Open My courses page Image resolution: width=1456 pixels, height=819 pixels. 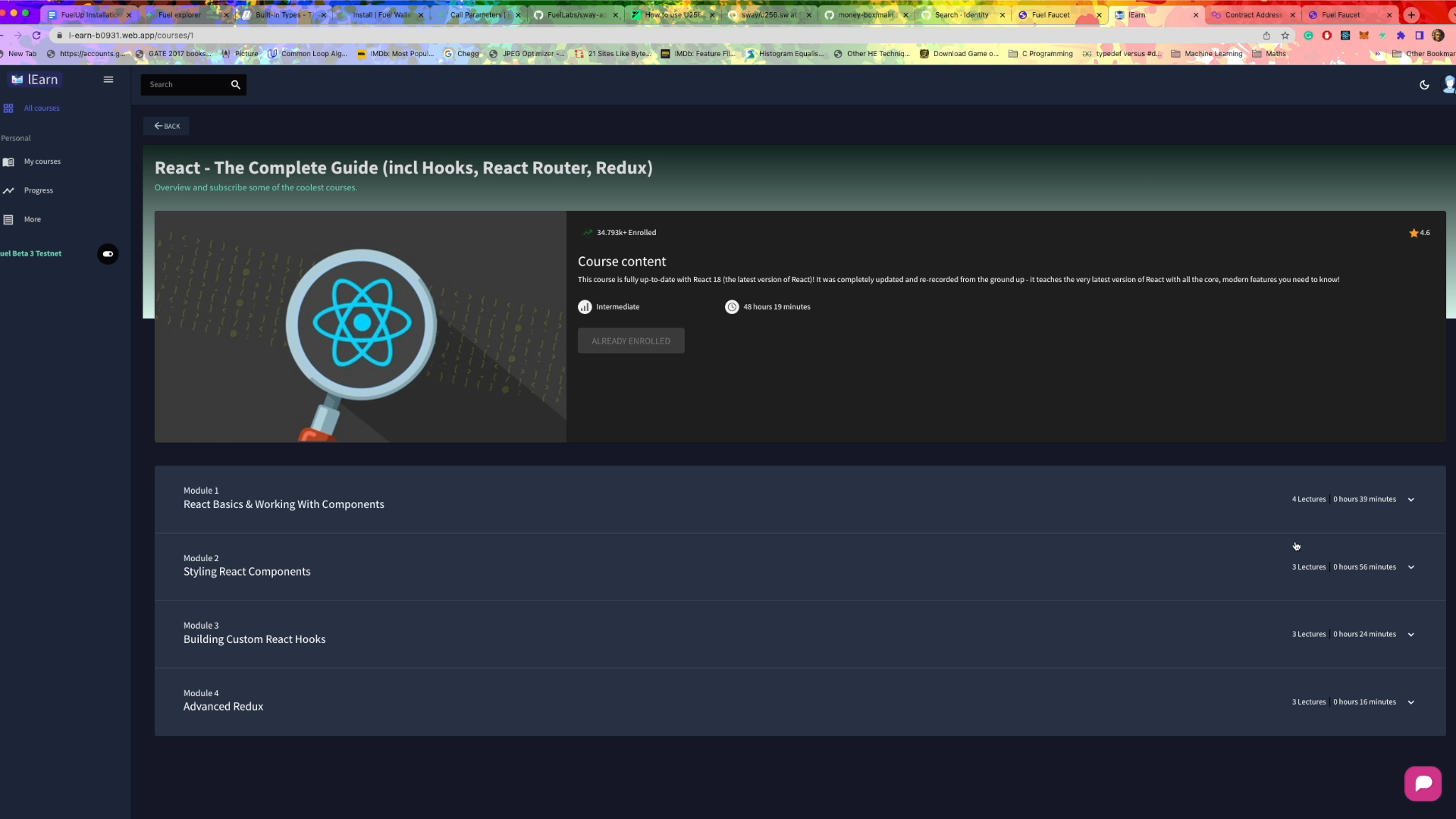[42, 162]
